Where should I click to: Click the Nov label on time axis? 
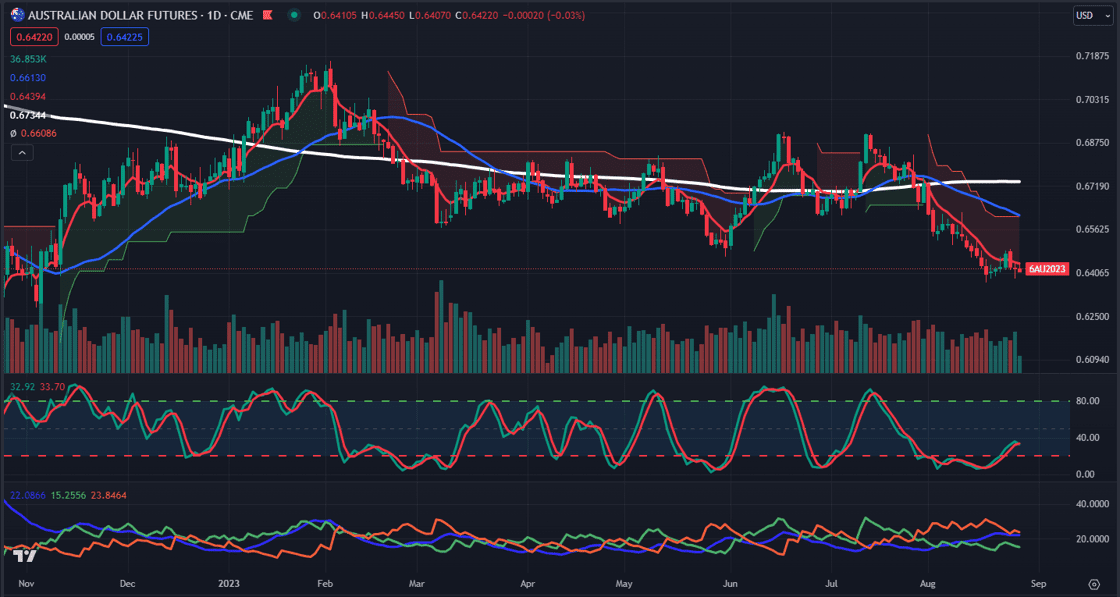(x=26, y=582)
